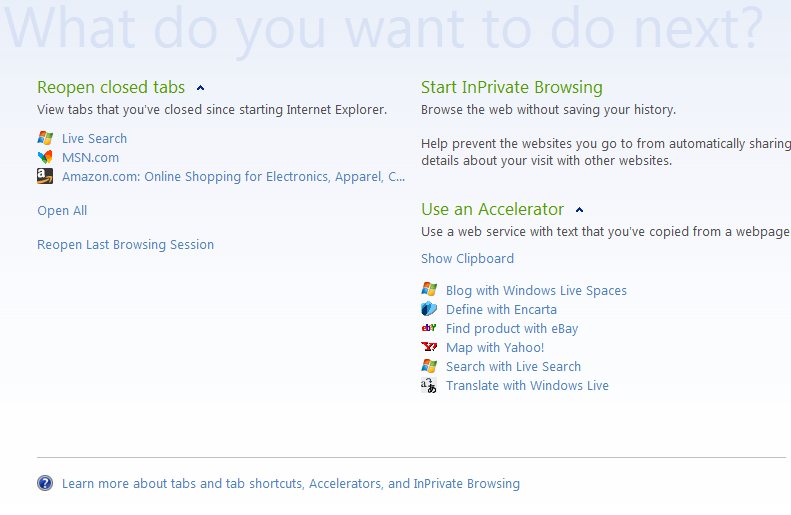Select Search with Live Search accelerator text
This screenshot has height=515, width=791.
tap(513, 366)
